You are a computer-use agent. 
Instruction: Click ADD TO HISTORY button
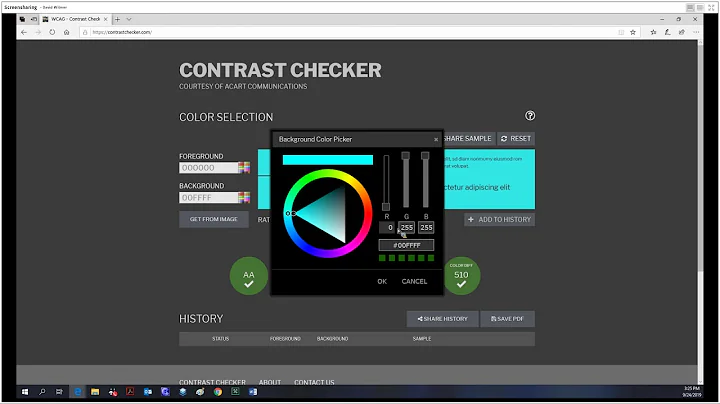click(x=499, y=219)
